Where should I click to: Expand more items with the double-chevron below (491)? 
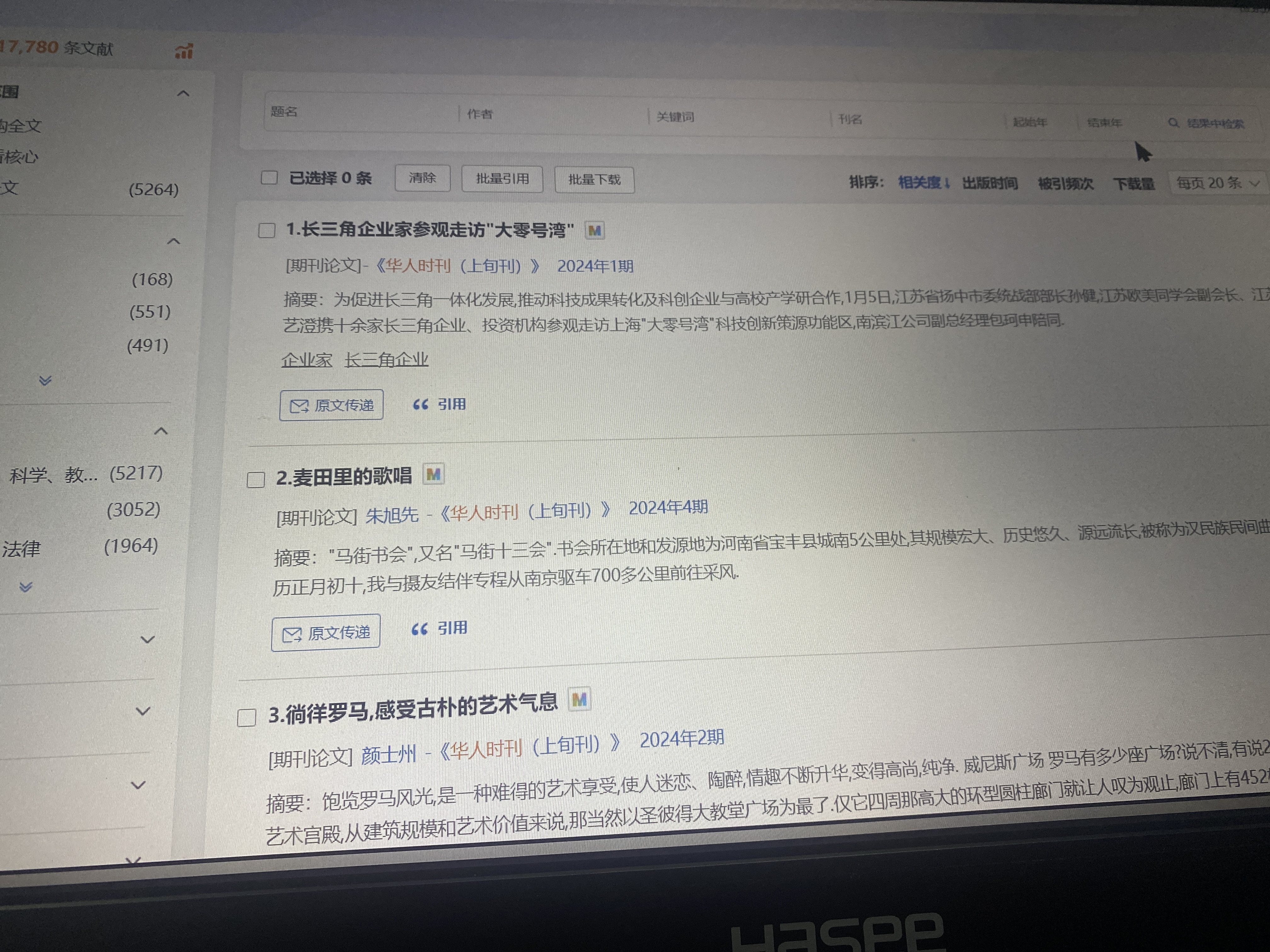pyautogui.click(x=45, y=381)
